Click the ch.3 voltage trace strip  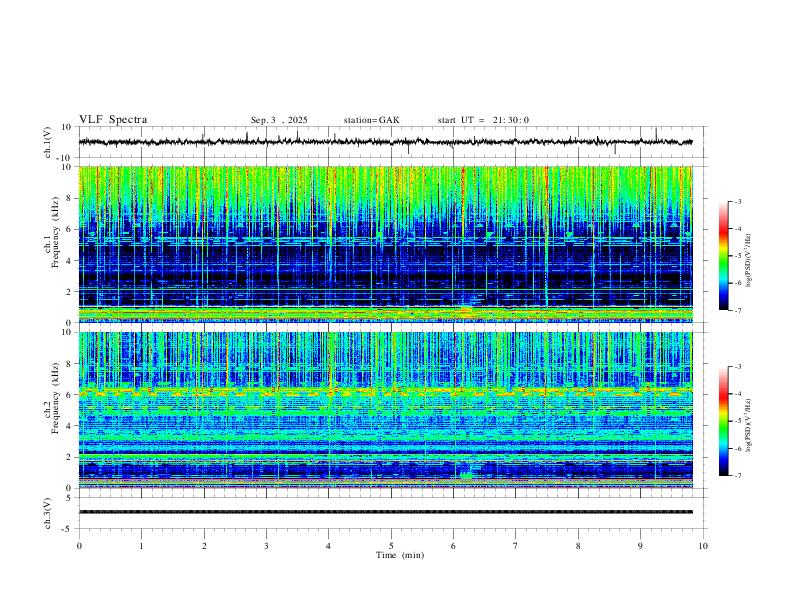pos(386,512)
